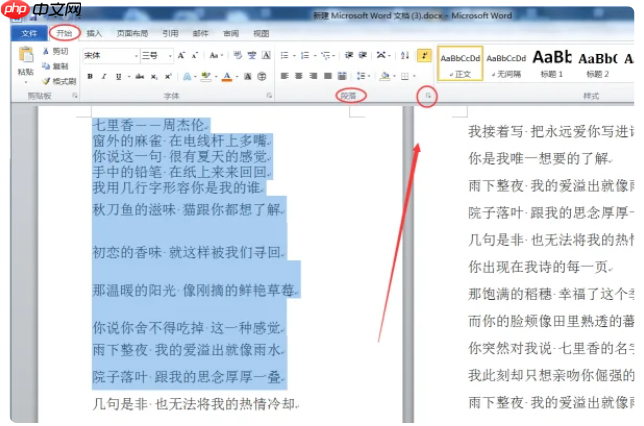Switch to the References (引用) tab
The height and width of the screenshot is (426, 644).
pyautogui.click(x=170, y=33)
